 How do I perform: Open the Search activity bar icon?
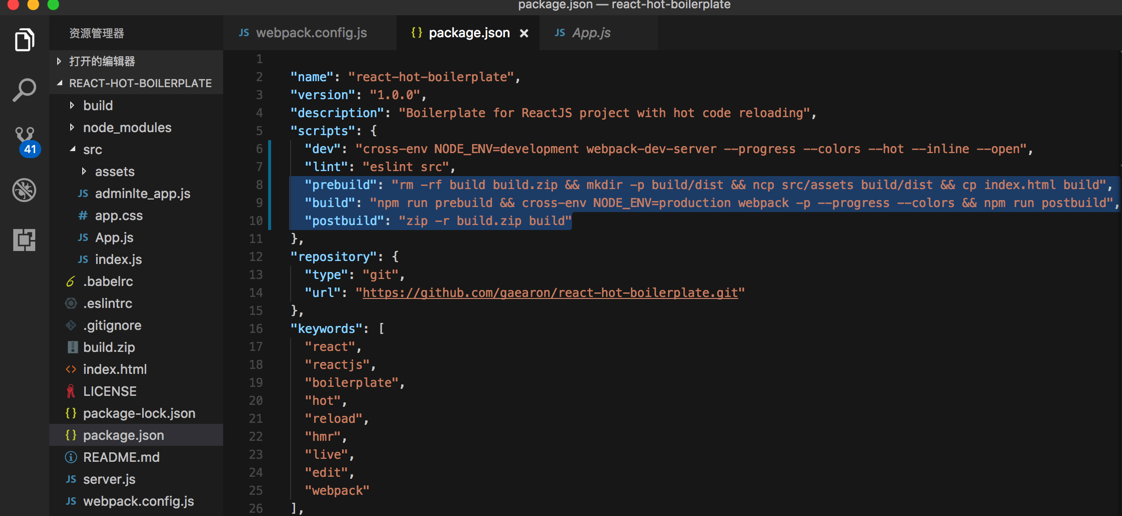pos(24,90)
